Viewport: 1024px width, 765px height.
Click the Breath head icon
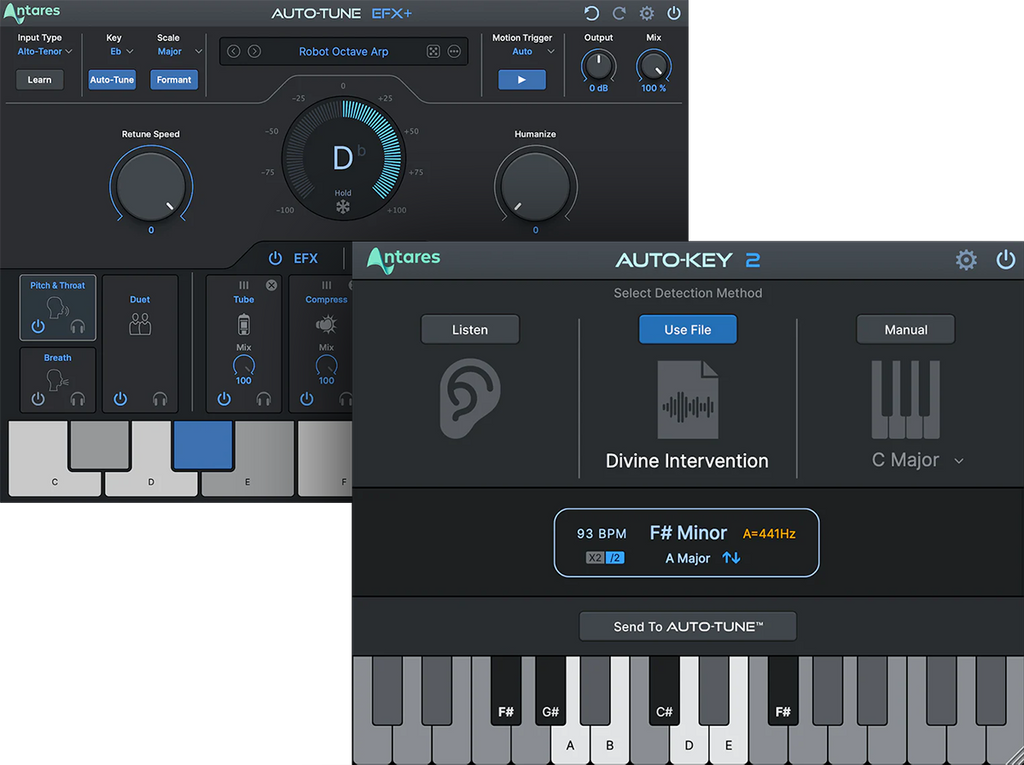pos(57,379)
